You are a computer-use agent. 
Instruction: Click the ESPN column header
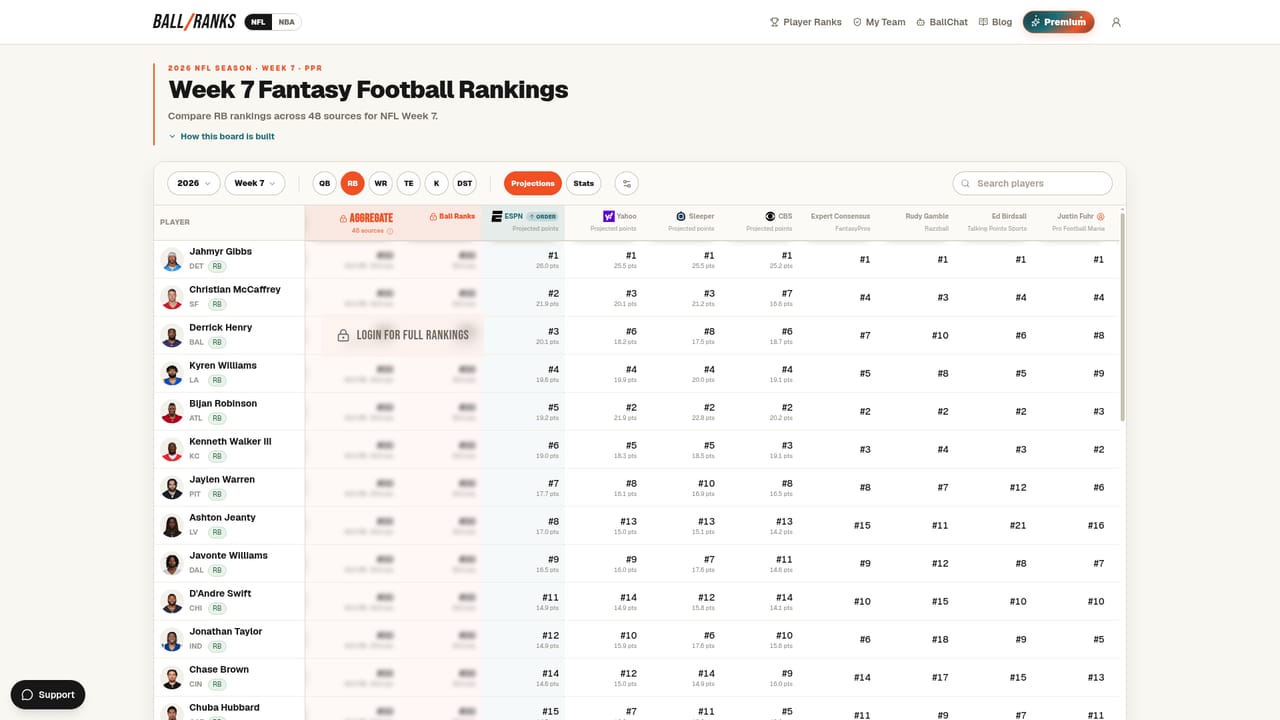tap(523, 222)
